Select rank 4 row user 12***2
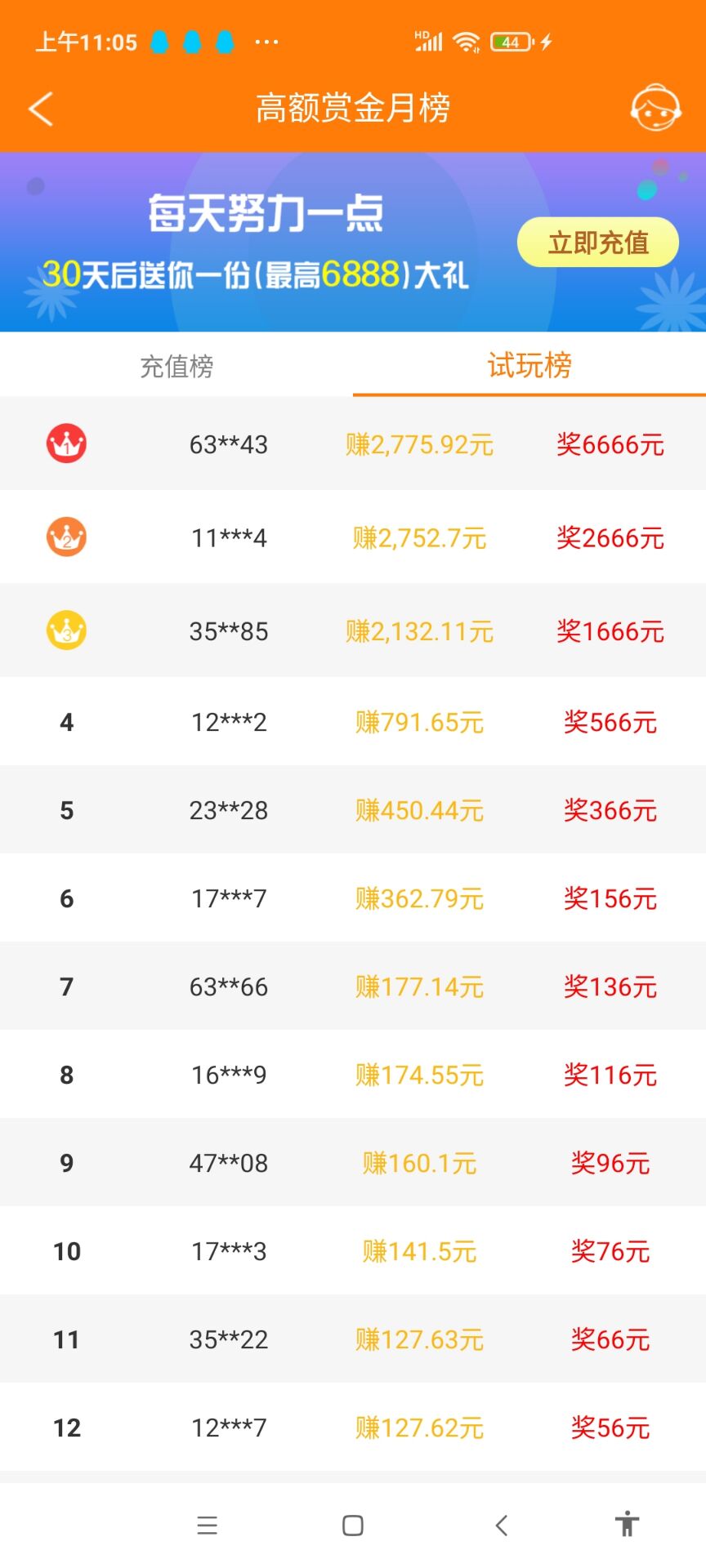706x1568 pixels. coord(229,722)
